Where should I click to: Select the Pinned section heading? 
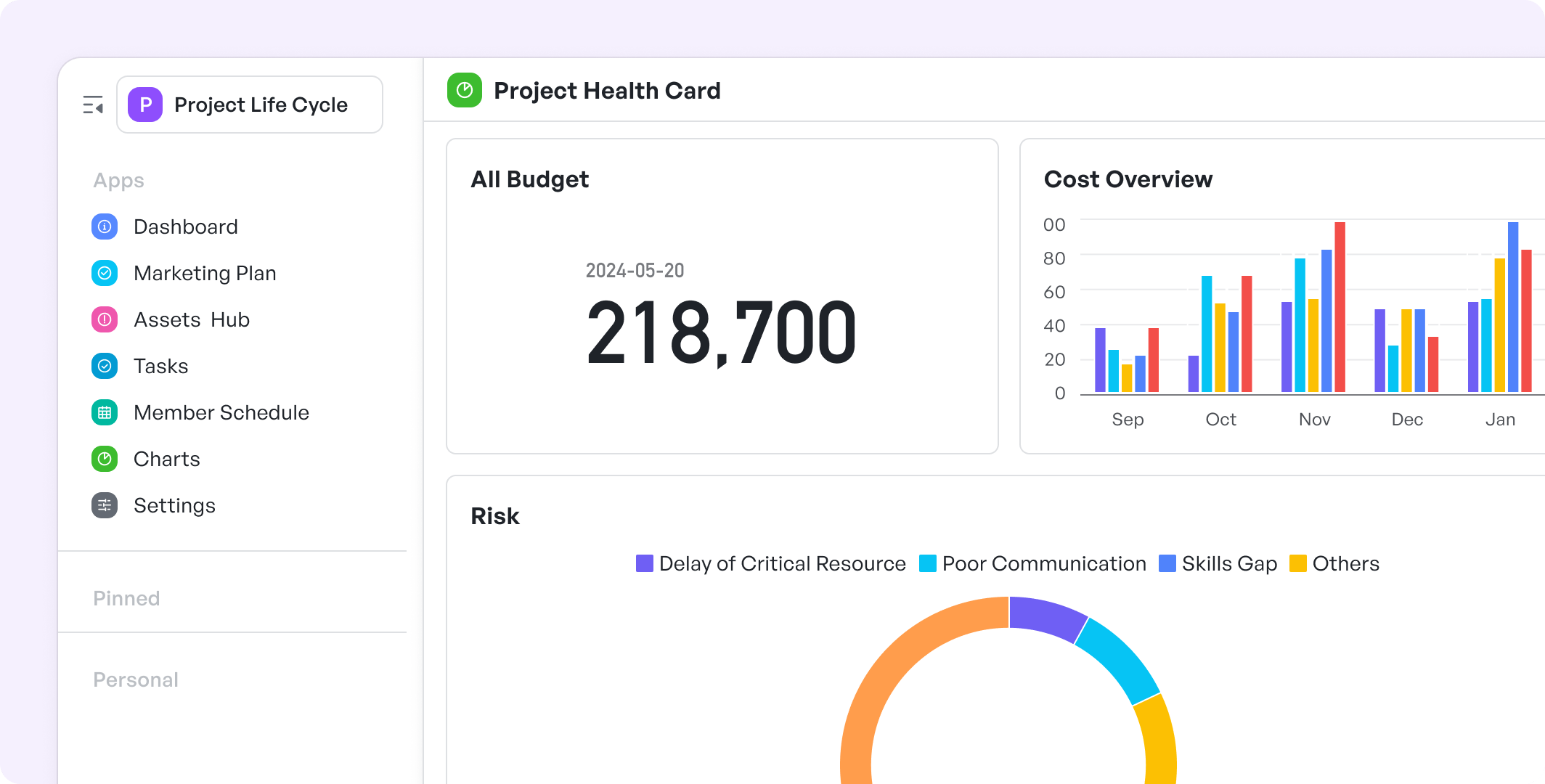(x=126, y=598)
